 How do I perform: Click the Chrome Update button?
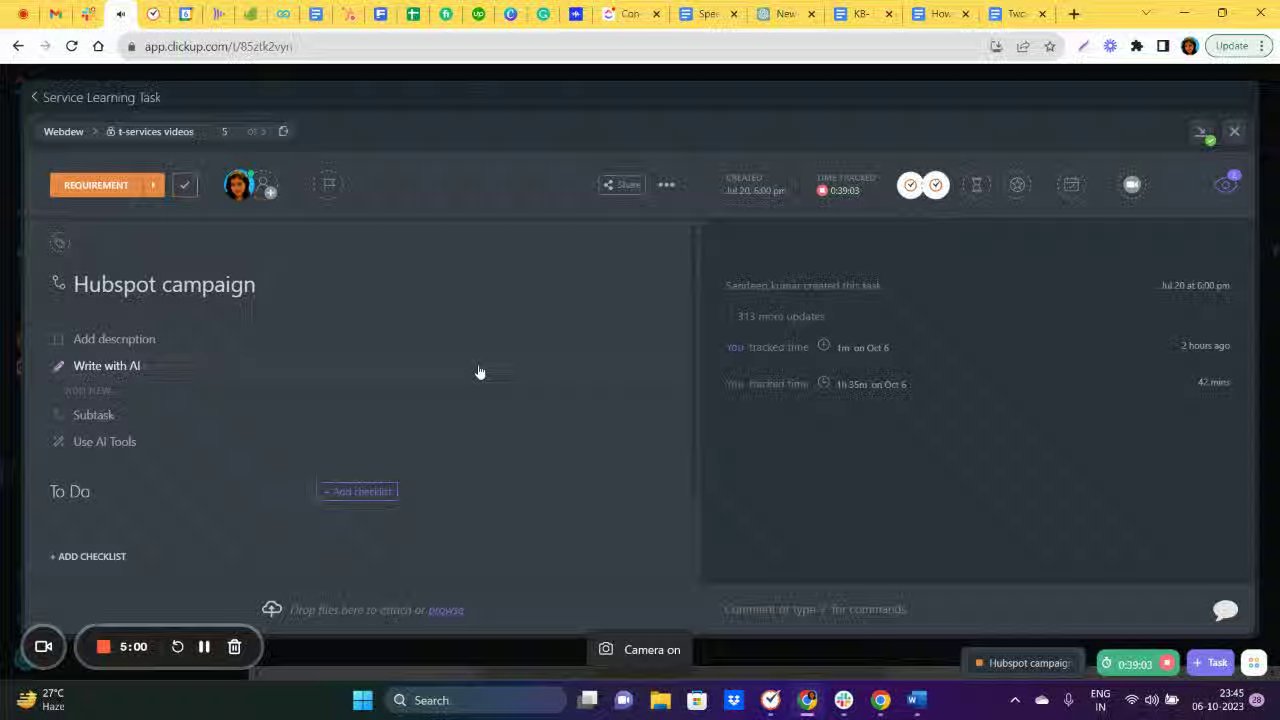(1238, 46)
